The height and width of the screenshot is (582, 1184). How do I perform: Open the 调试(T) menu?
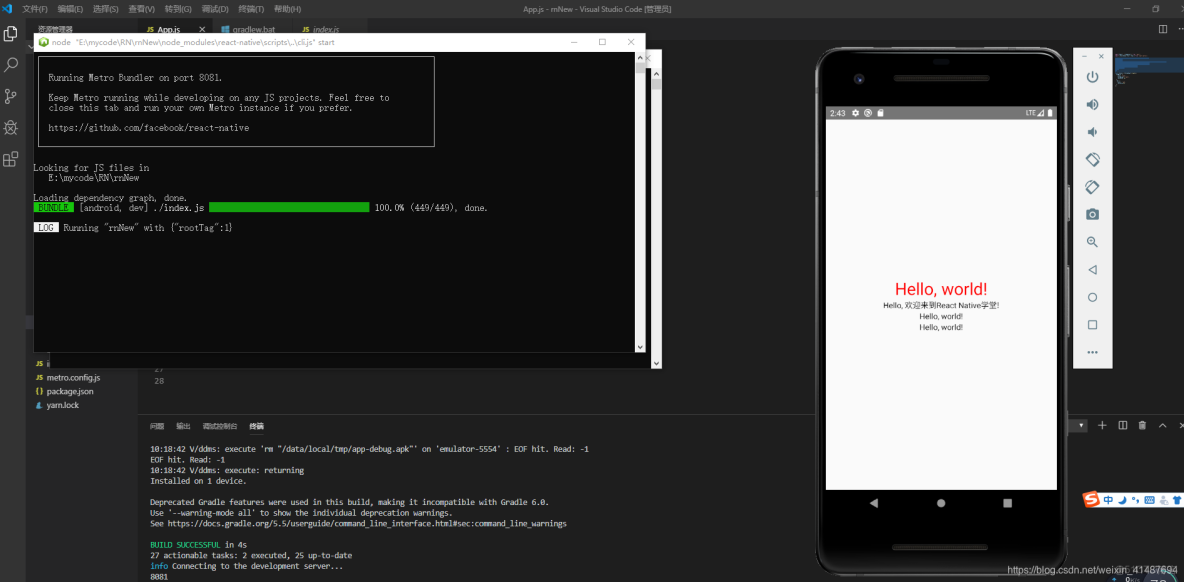213,9
